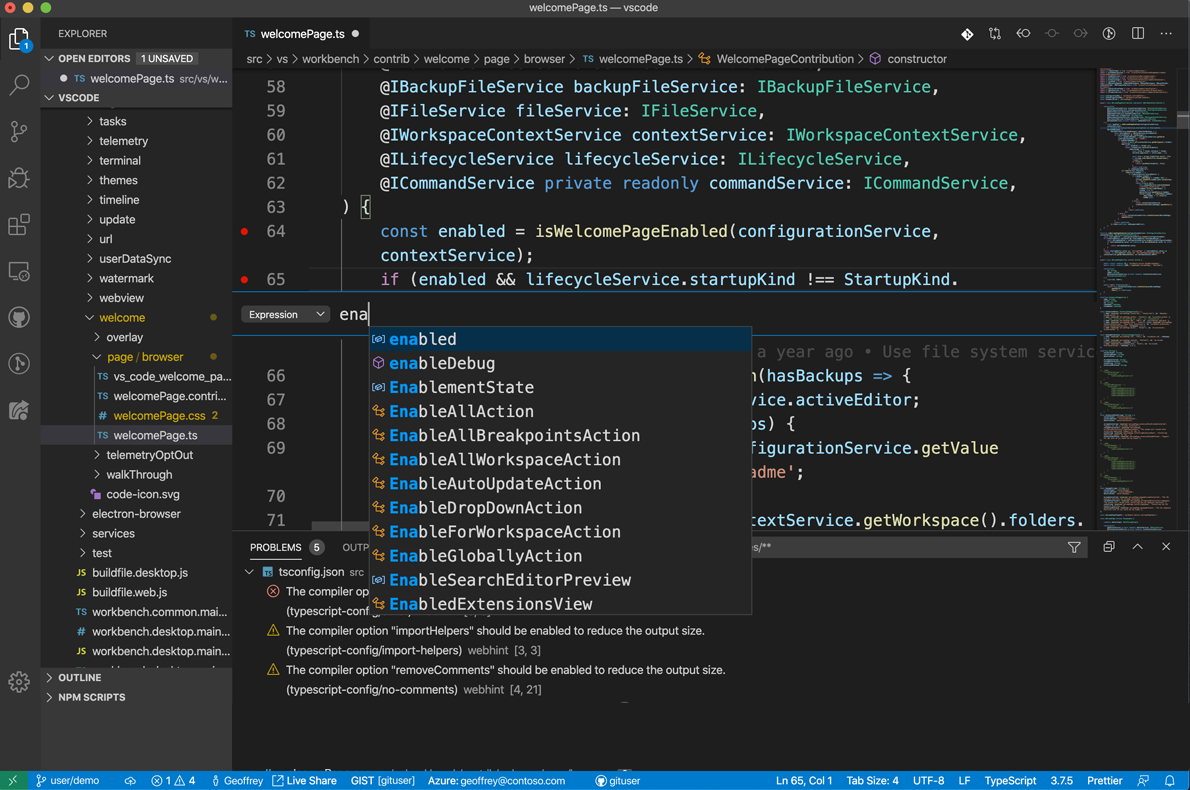
Task: Open Settings via the gear icon
Action: coord(18,681)
